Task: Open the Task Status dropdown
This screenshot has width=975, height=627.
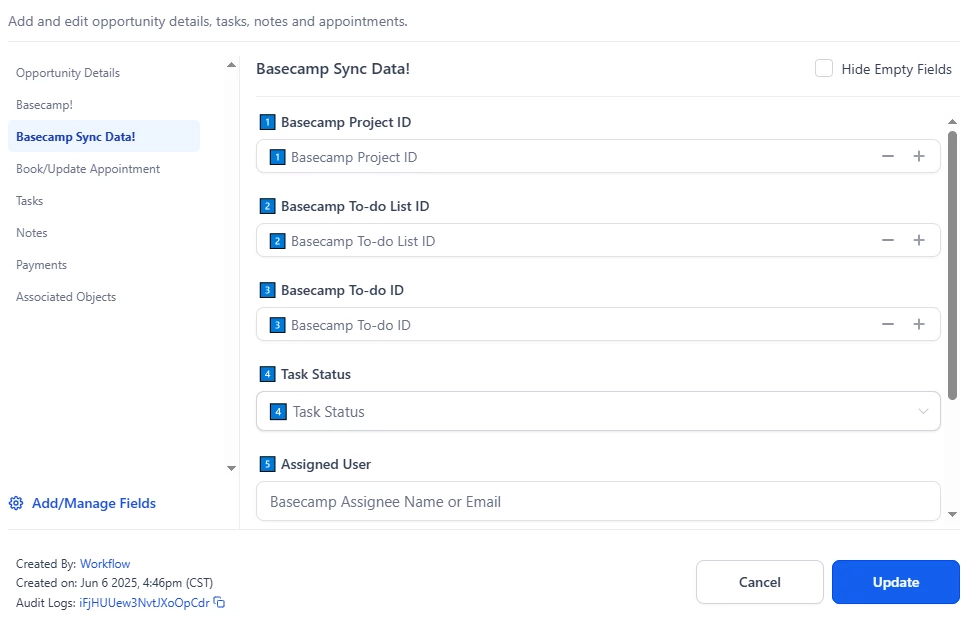Action: pos(598,411)
